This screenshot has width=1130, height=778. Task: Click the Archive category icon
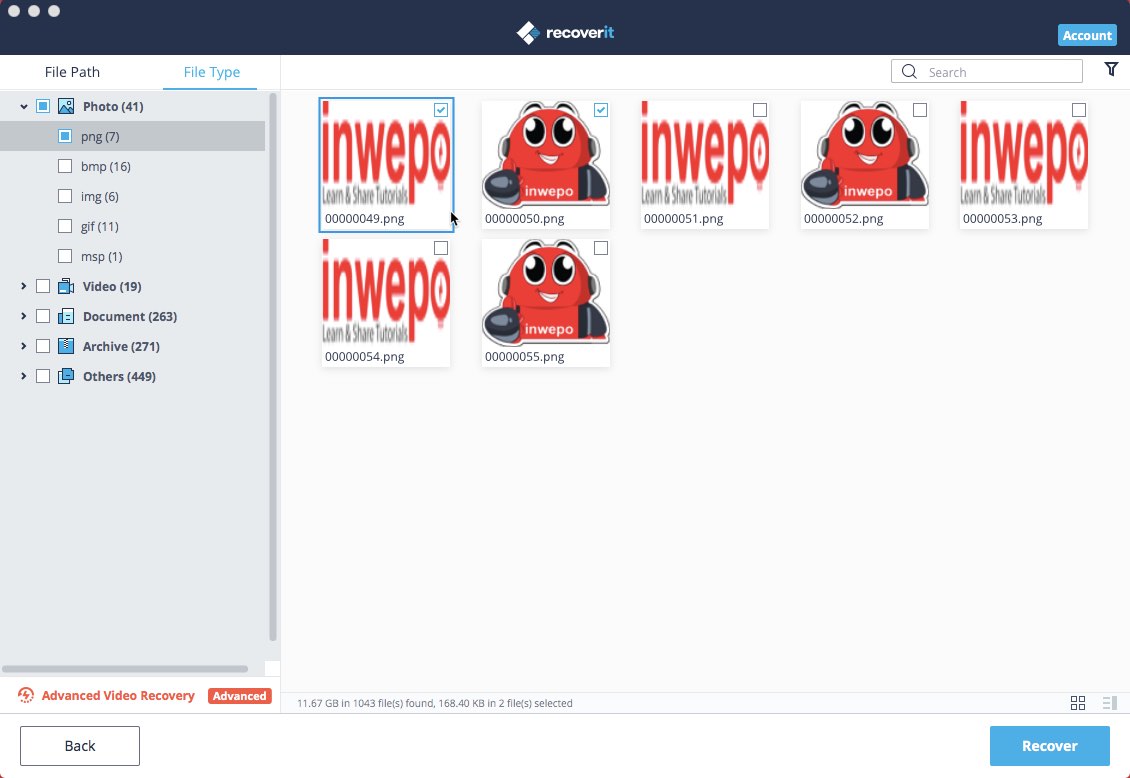[66, 346]
